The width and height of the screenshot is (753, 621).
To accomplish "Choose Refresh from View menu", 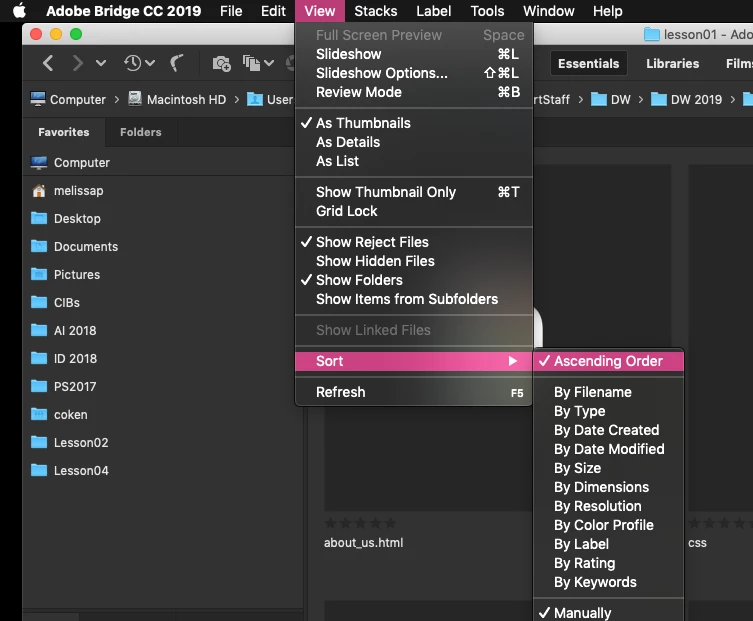I will pyautogui.click(x=414, y=392).
